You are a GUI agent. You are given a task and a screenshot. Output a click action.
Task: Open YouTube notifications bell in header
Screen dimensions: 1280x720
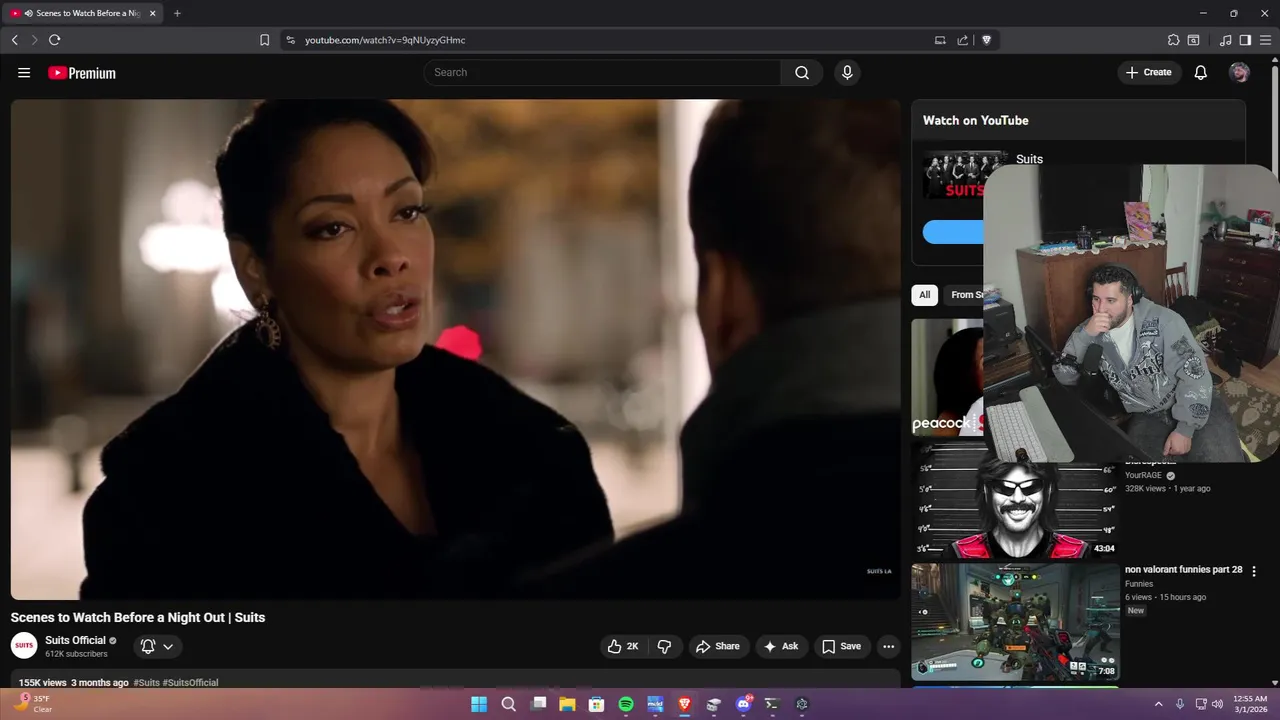click(x=1201, y=73)
